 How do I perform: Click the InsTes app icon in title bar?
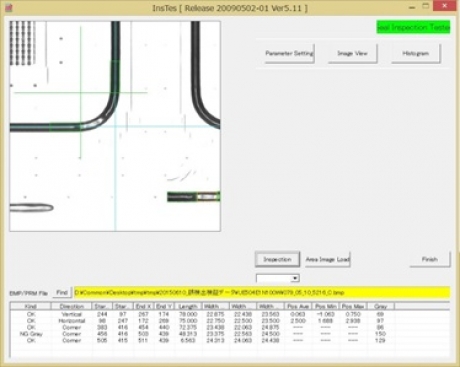tap(8, 7)
